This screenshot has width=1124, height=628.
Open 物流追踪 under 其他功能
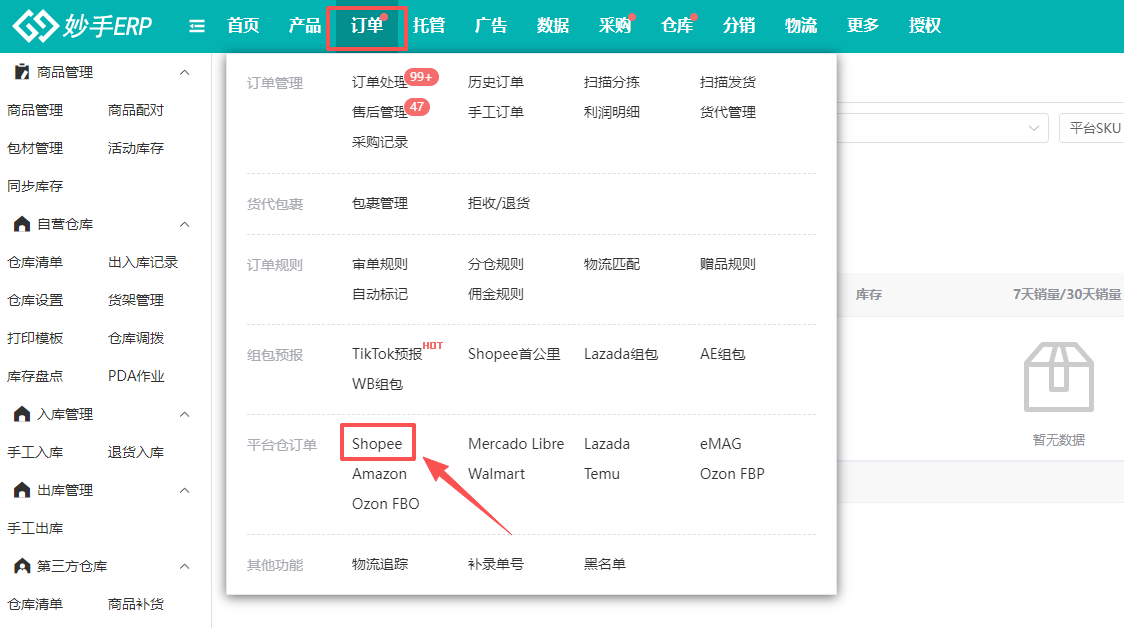tap(380, 564)
